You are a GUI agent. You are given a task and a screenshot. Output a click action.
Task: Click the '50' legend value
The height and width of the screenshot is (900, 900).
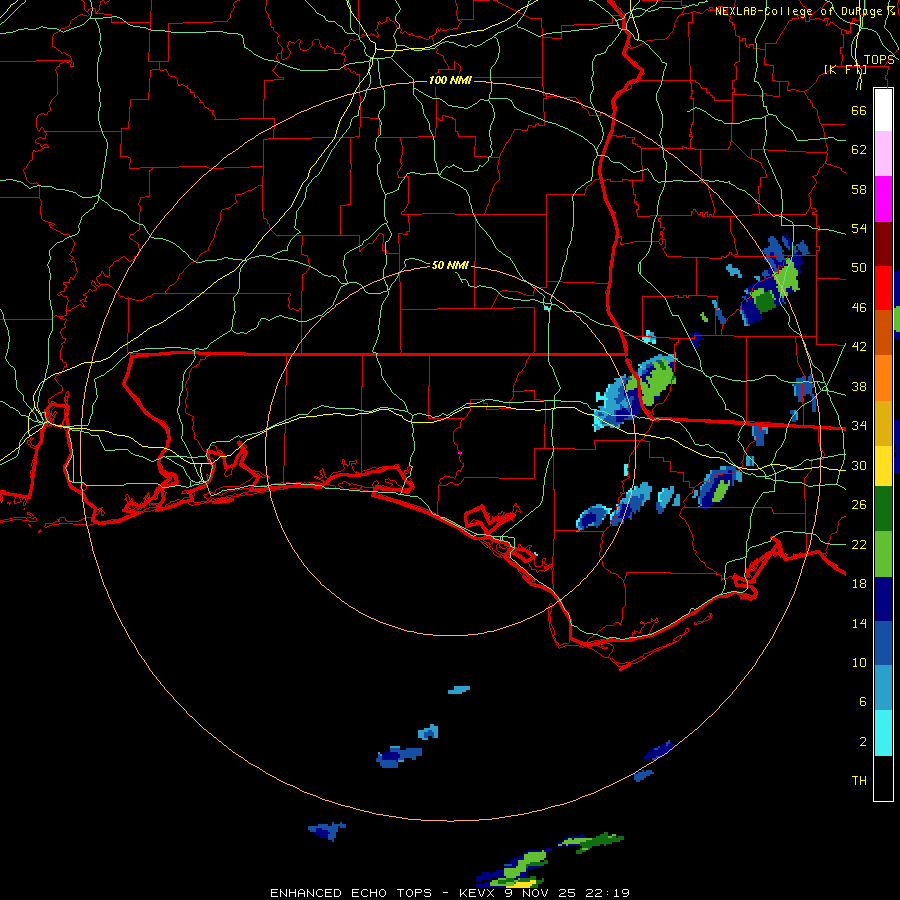point(859,268)
